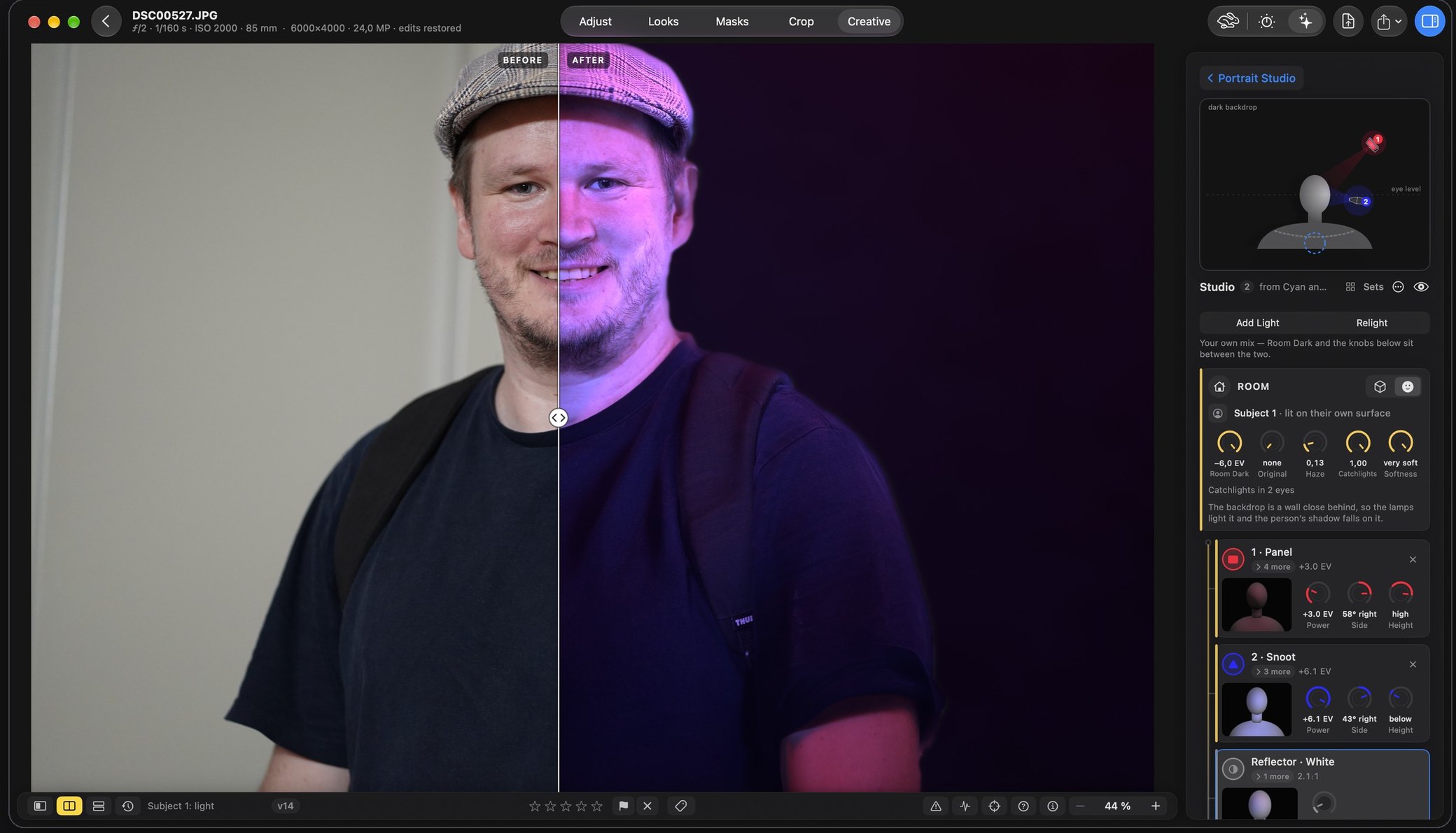1456x833 pixels.
Task: Select the 3D cube room mode
Action: pos(1380,386)
